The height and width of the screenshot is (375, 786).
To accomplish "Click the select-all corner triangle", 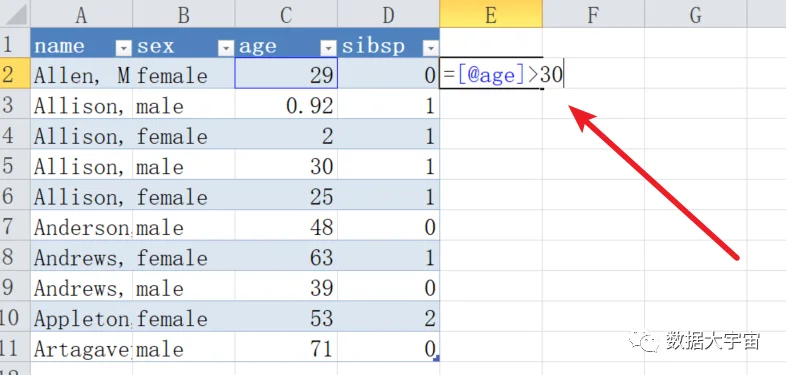I will [x=15, y=15].
